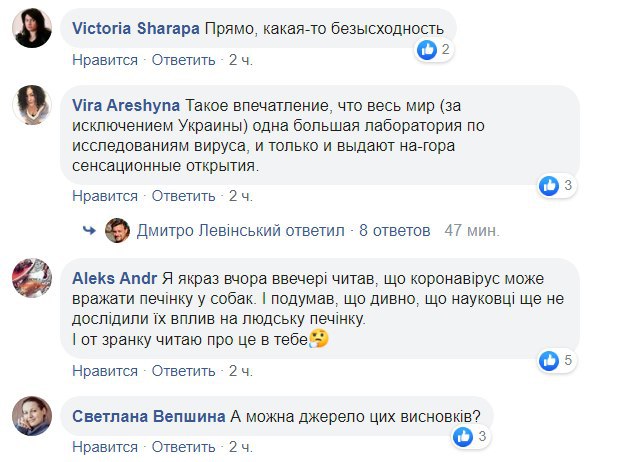This screenshot has height=462, width=618.
Task: Open Vira Areshyna's profile name link
Action: (x=126, y=104)
